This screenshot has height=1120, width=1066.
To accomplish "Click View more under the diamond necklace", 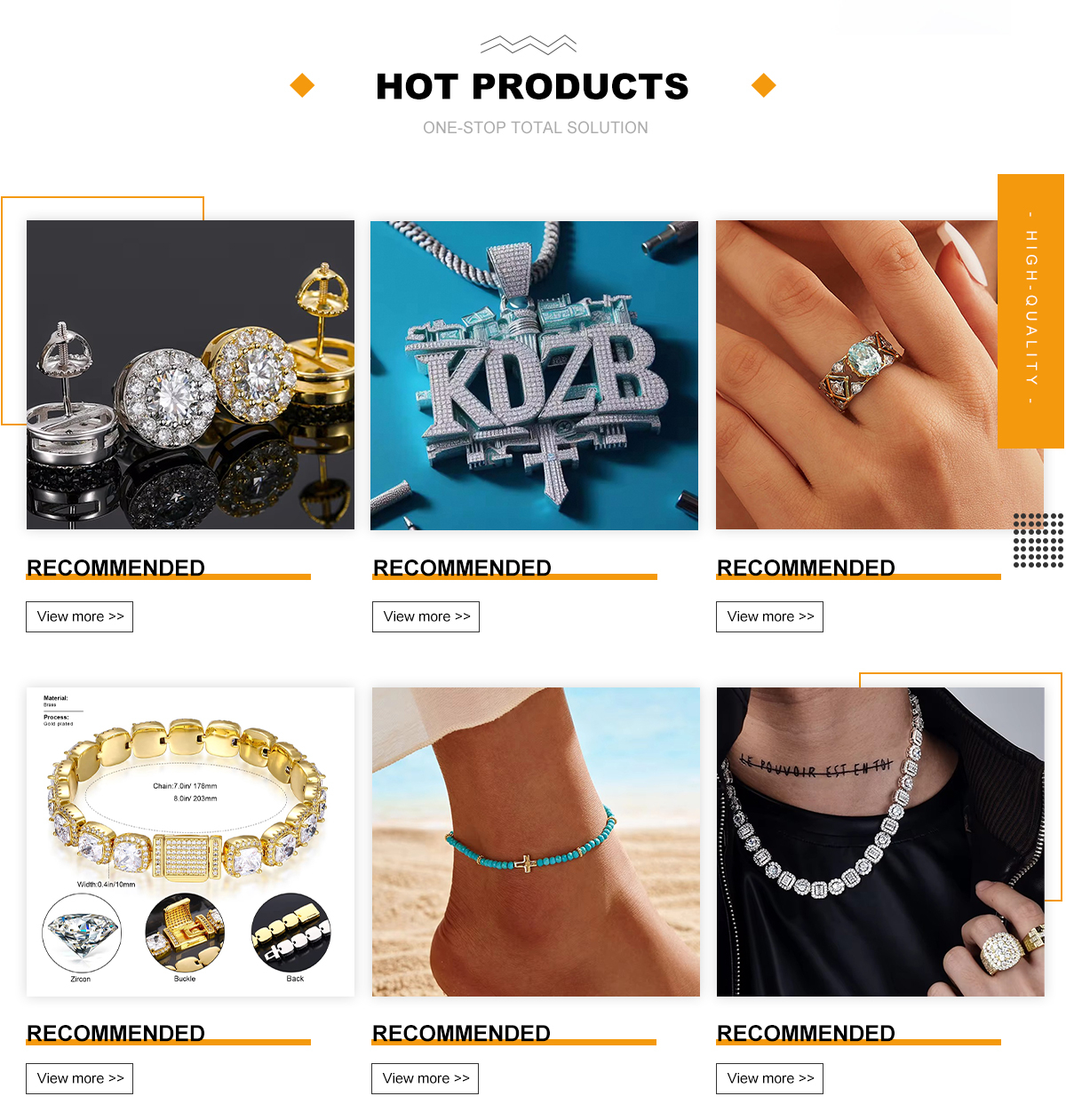I will click(x=770, y=1078).
